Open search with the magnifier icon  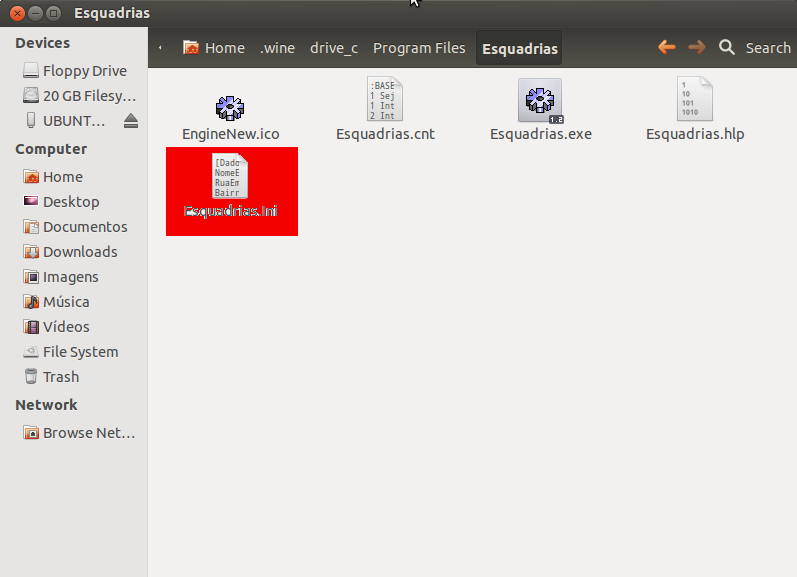pyautogui.click(x=727, y=48)
